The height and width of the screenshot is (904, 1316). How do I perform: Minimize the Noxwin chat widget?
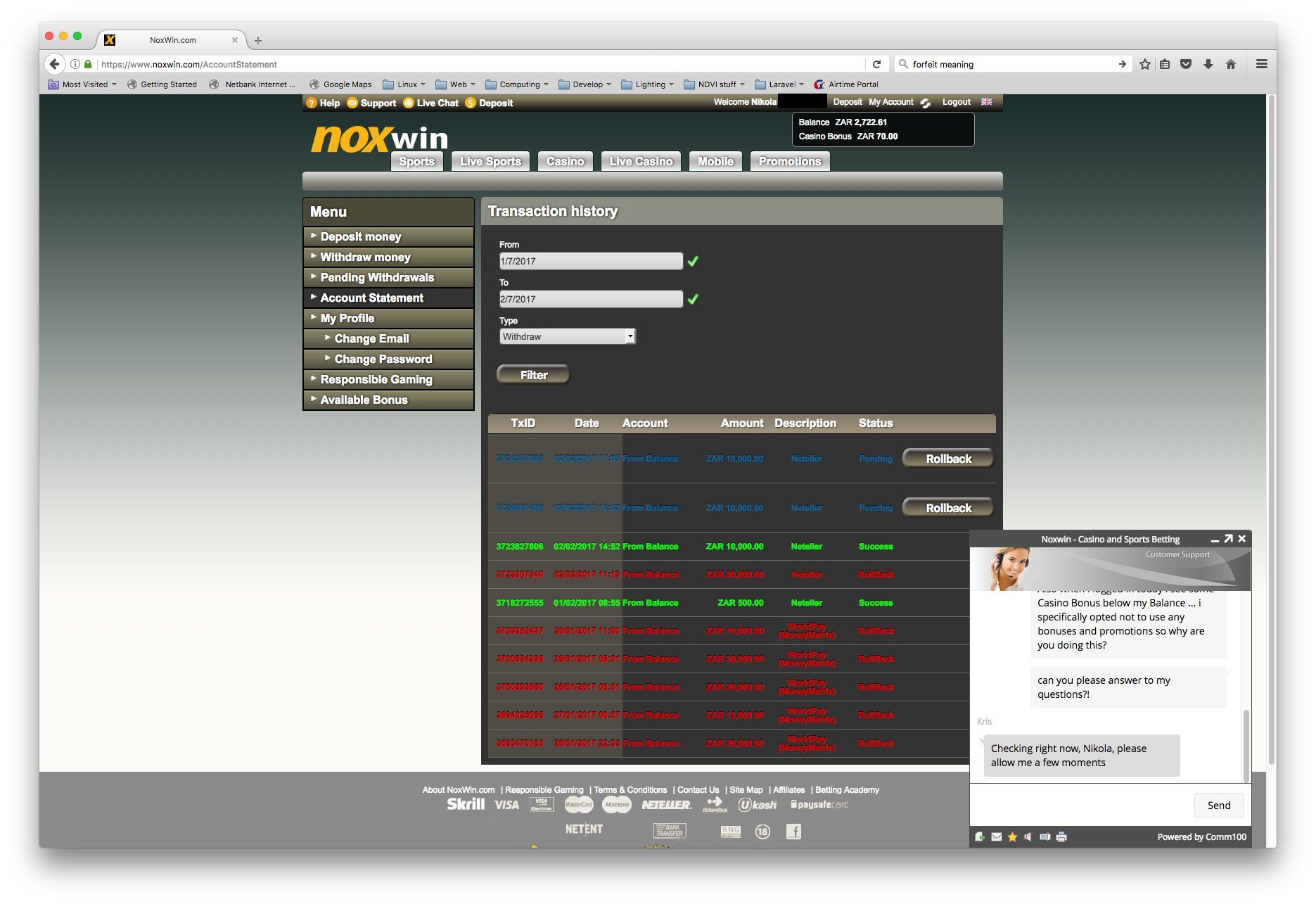(x=1215, y=540)
